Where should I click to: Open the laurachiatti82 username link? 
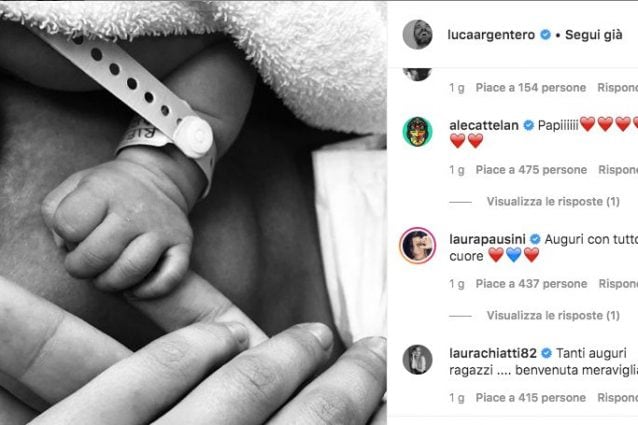click(x=493, y=353)
